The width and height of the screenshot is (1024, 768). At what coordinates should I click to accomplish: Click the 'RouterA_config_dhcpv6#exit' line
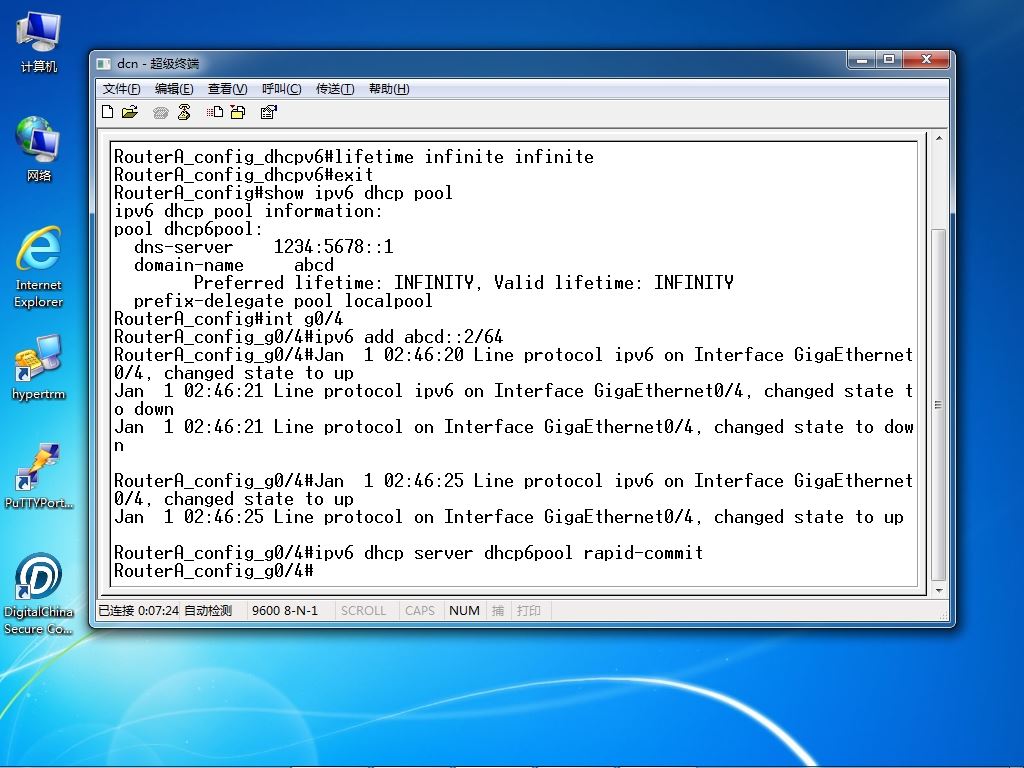click(x=244, y=175)
